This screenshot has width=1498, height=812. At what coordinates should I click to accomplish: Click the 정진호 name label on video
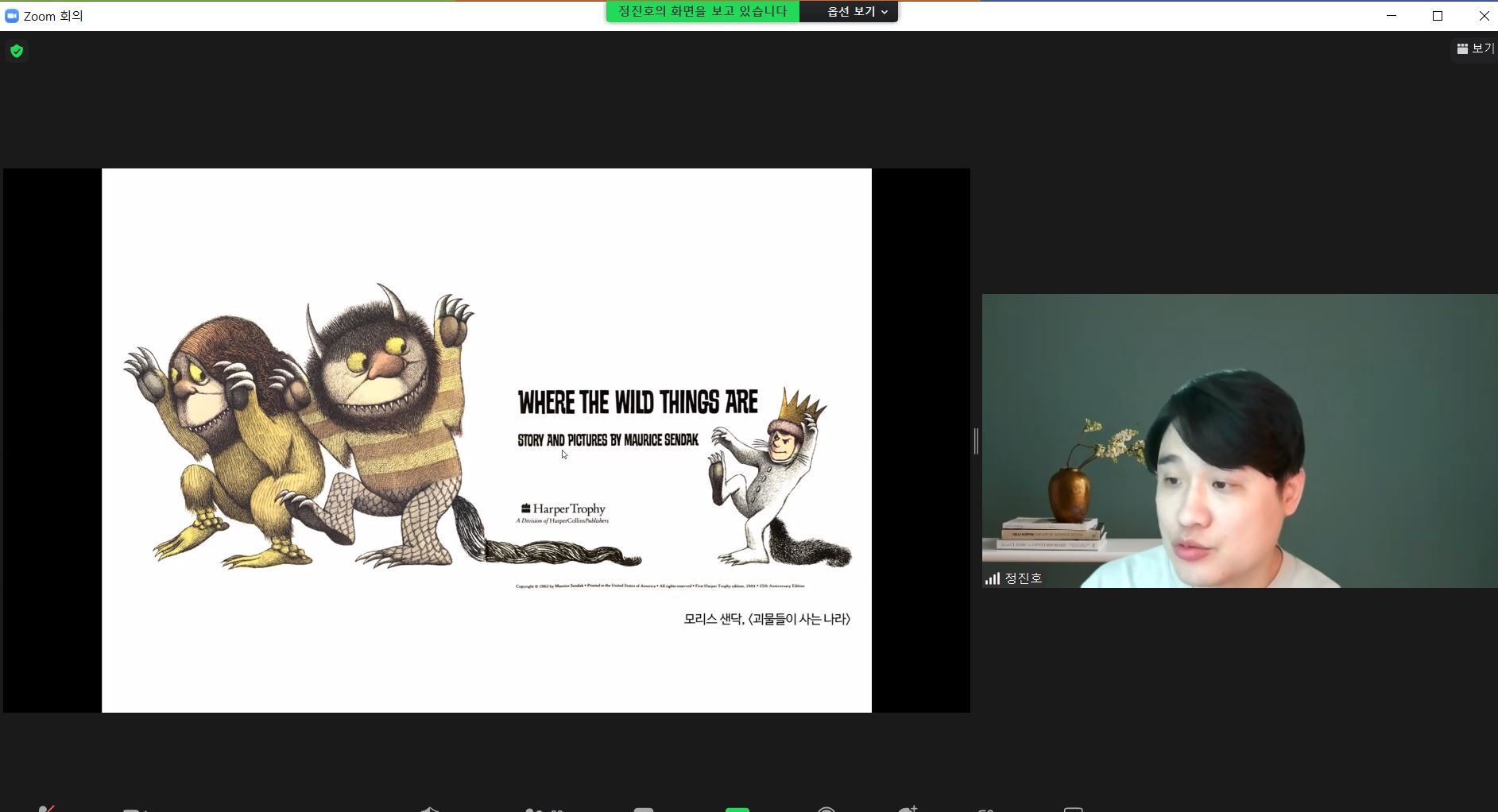[x=1023, y=578]
